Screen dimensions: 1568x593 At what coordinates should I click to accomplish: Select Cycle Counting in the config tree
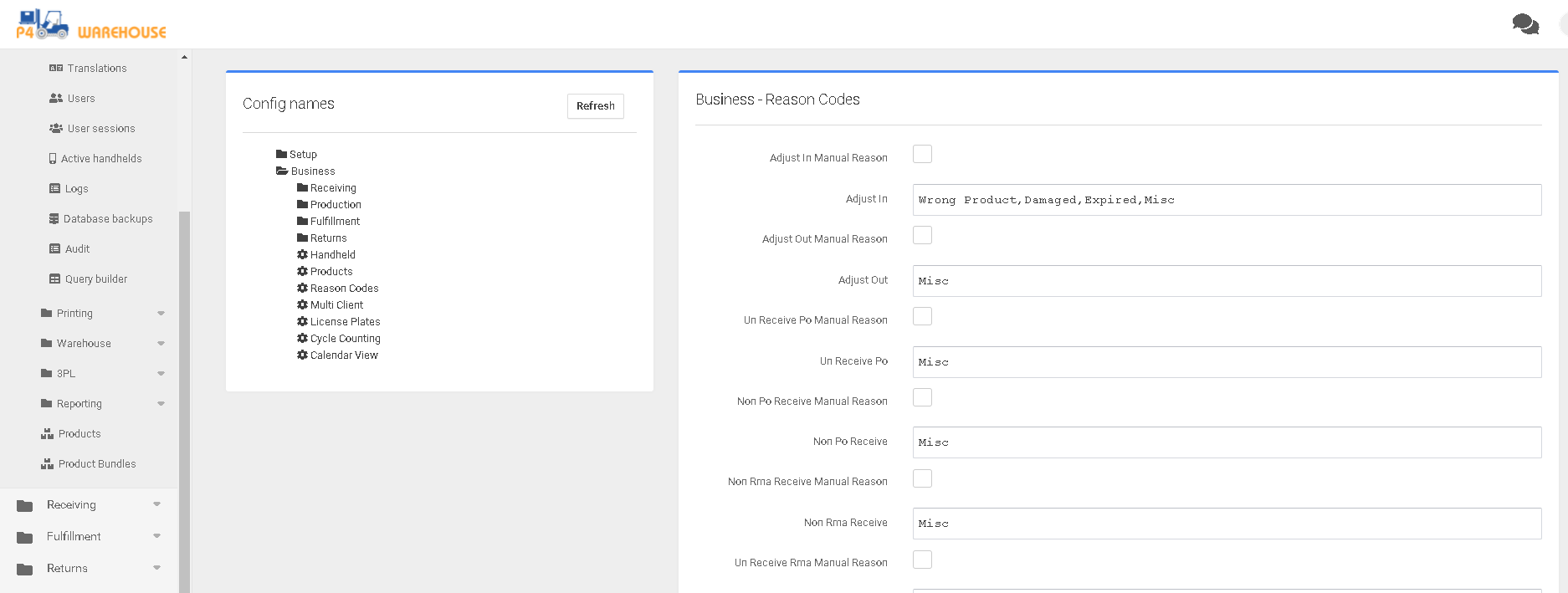click(x=345, y=339)
